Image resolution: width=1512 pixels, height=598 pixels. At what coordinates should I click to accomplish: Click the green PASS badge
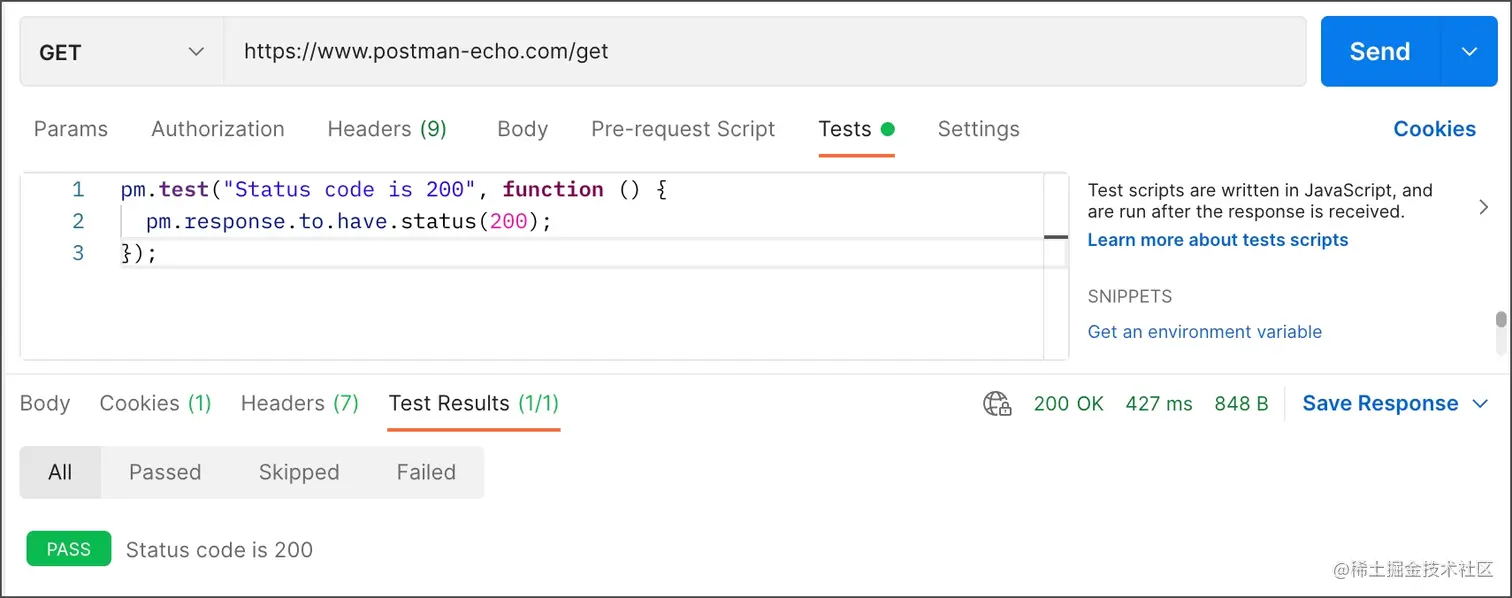coord(69,549)
